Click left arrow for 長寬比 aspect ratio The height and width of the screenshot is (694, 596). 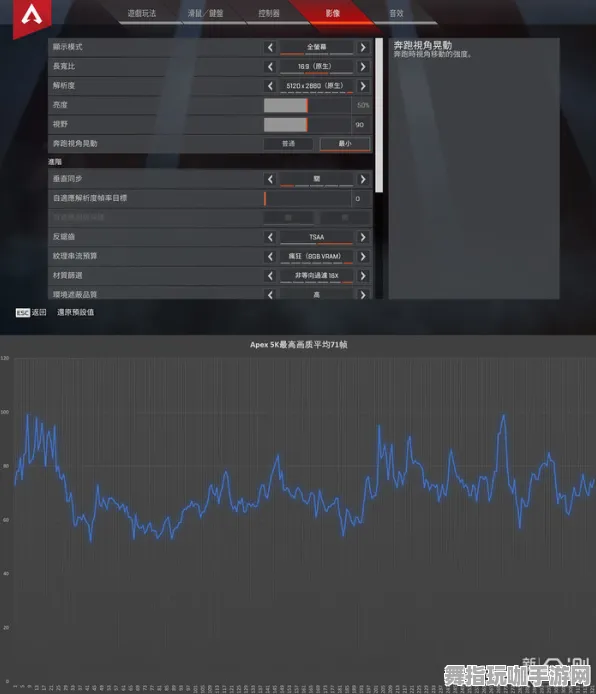[270, 67]
